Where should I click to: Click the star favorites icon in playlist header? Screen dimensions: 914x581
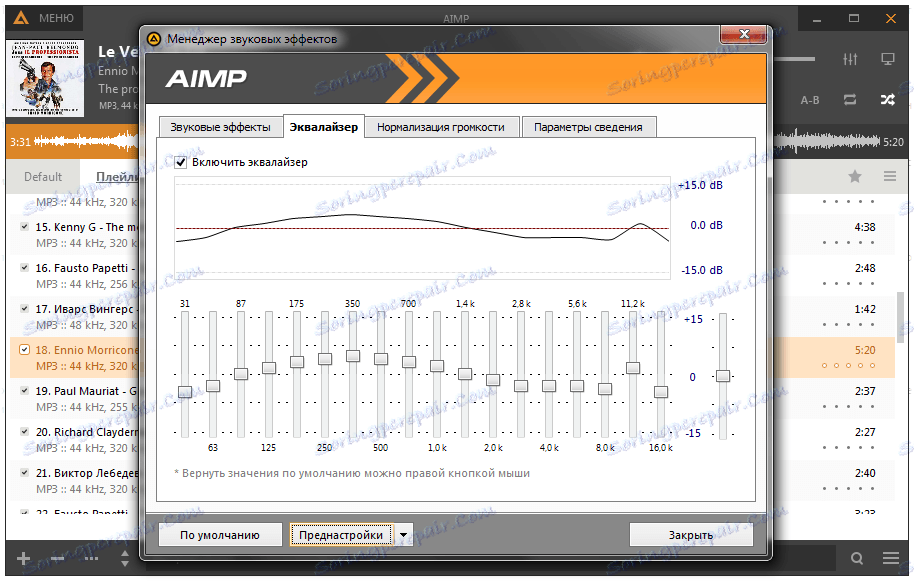(855, 176)
